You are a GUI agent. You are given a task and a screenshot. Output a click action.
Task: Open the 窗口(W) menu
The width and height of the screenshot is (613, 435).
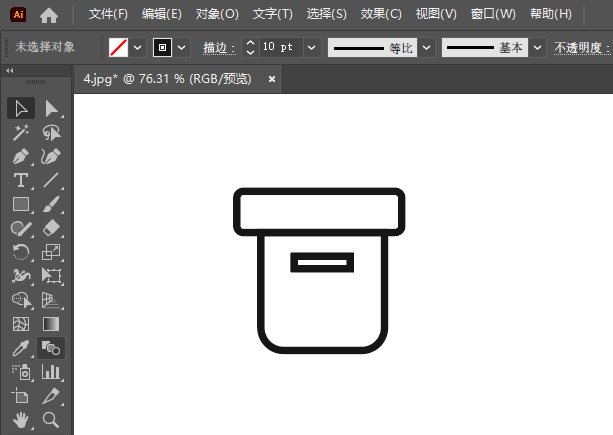(x=493, y=14)
